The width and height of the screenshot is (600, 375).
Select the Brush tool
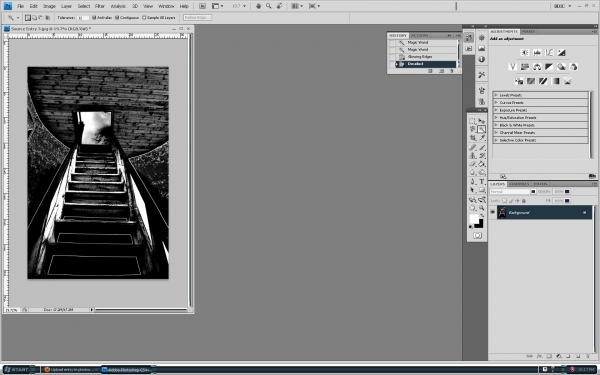point(482,148)
